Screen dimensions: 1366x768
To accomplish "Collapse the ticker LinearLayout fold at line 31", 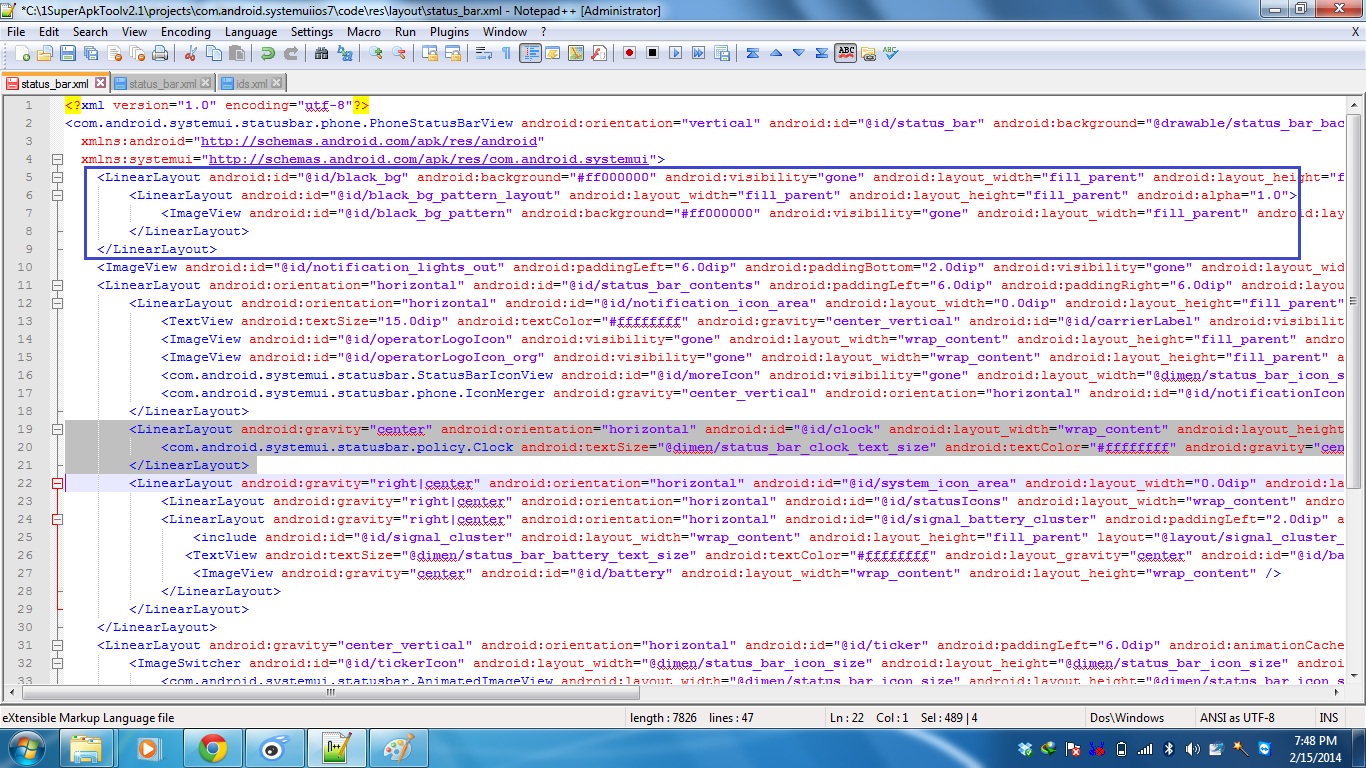I will click(57, 646).
